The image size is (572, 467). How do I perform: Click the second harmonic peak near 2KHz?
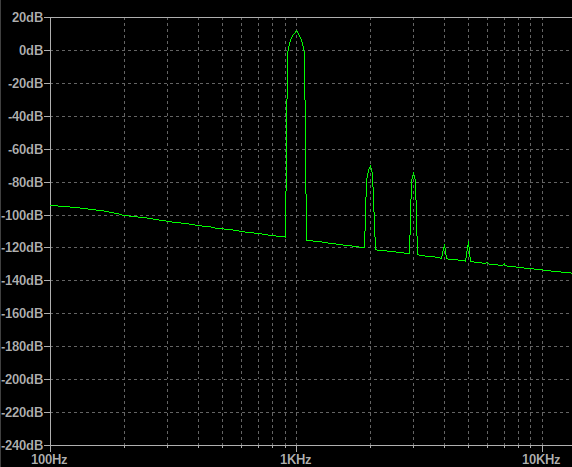[370, 167]
